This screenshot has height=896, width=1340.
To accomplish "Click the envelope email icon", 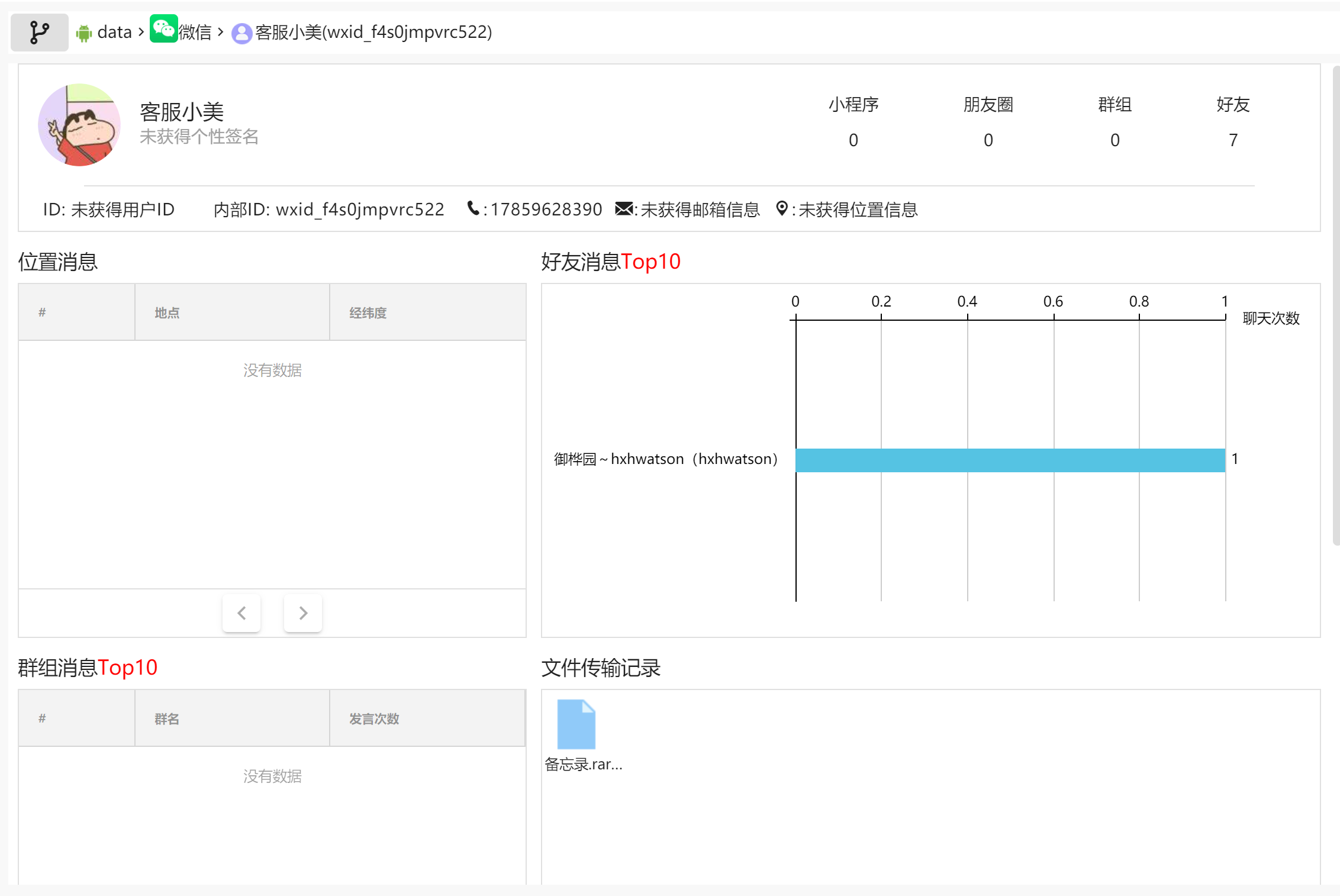I will 623,208.
